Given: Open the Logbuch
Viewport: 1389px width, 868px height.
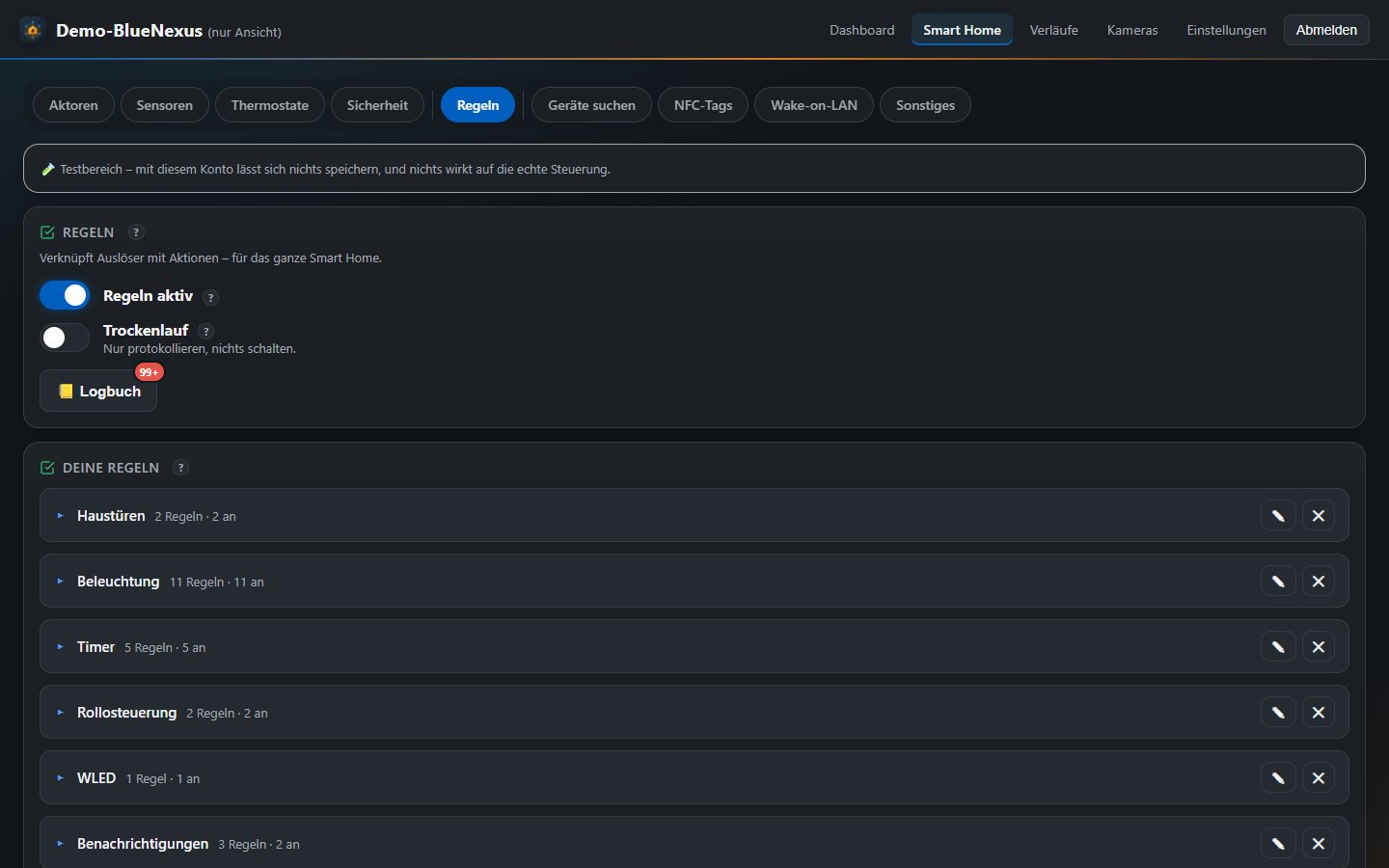Looking at the screenshot, I should pyautogui.click(x=98, y=391).
